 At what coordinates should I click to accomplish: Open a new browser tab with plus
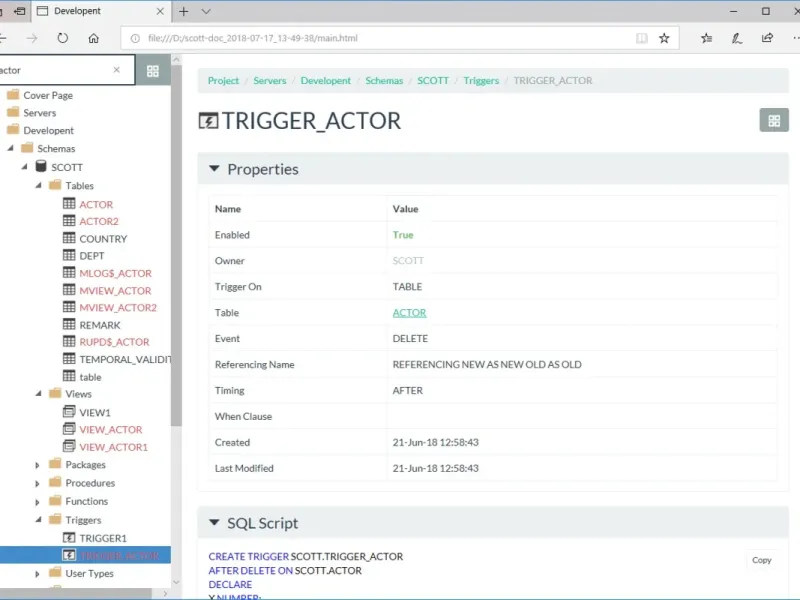(184, 11)
